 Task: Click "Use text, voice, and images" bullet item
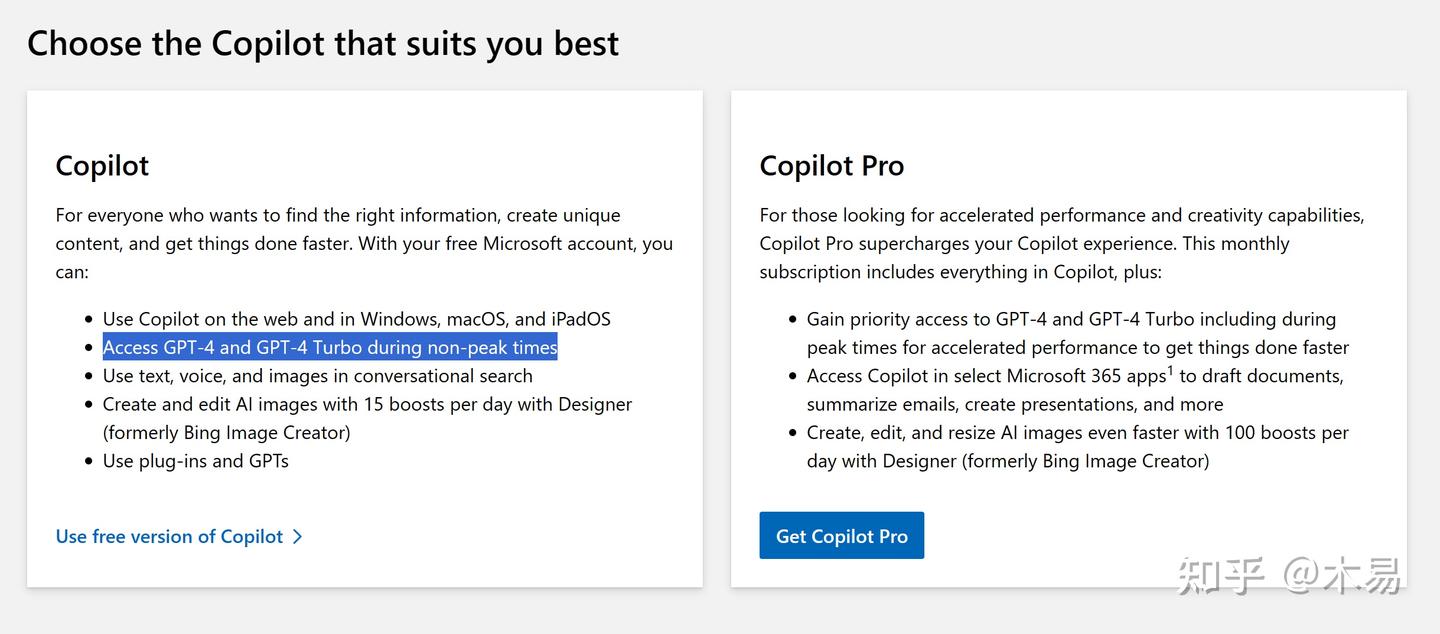(318, 376)
